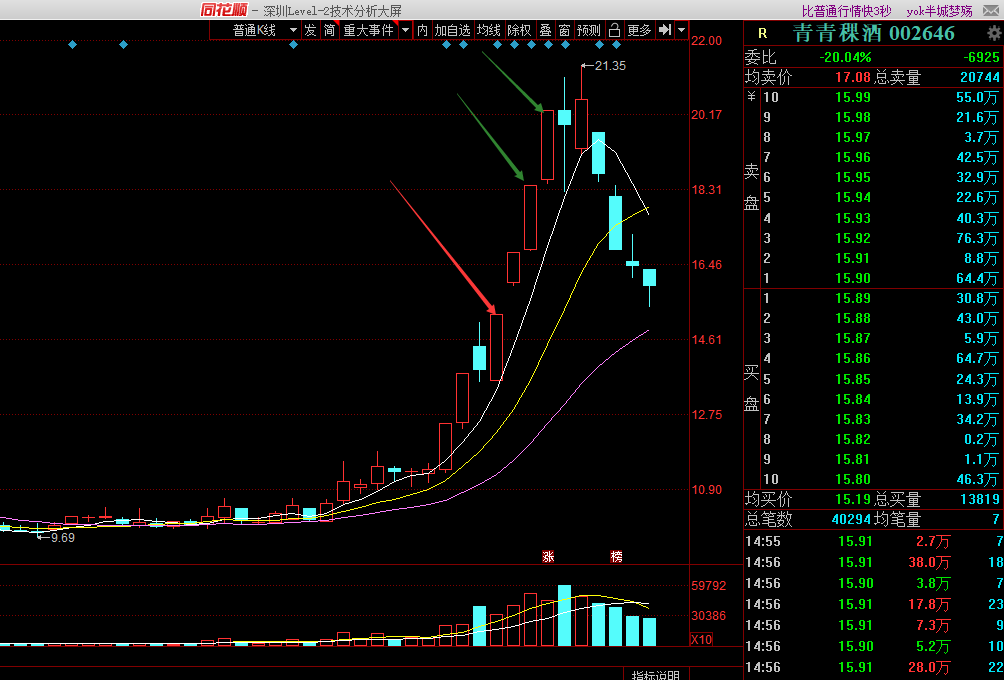Click the 涨 limit-up marker on chart
The image size is (1004, 680).
548,556
